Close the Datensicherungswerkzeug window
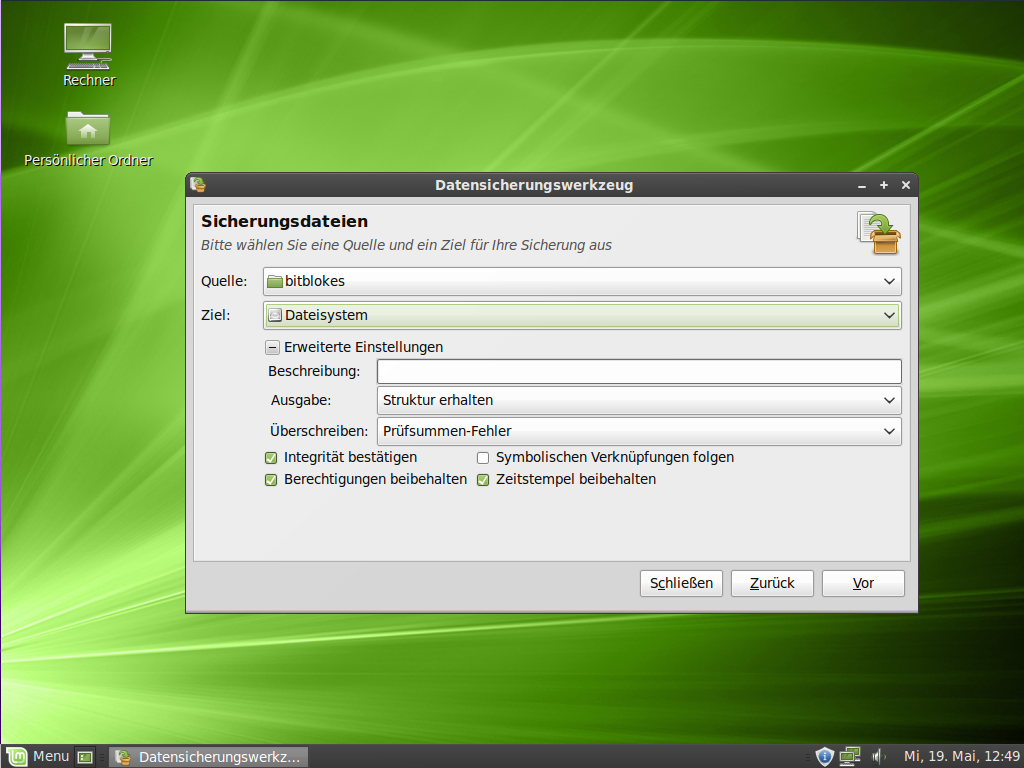The width and height of the screenshot is (1024, 768). point(906,185)
